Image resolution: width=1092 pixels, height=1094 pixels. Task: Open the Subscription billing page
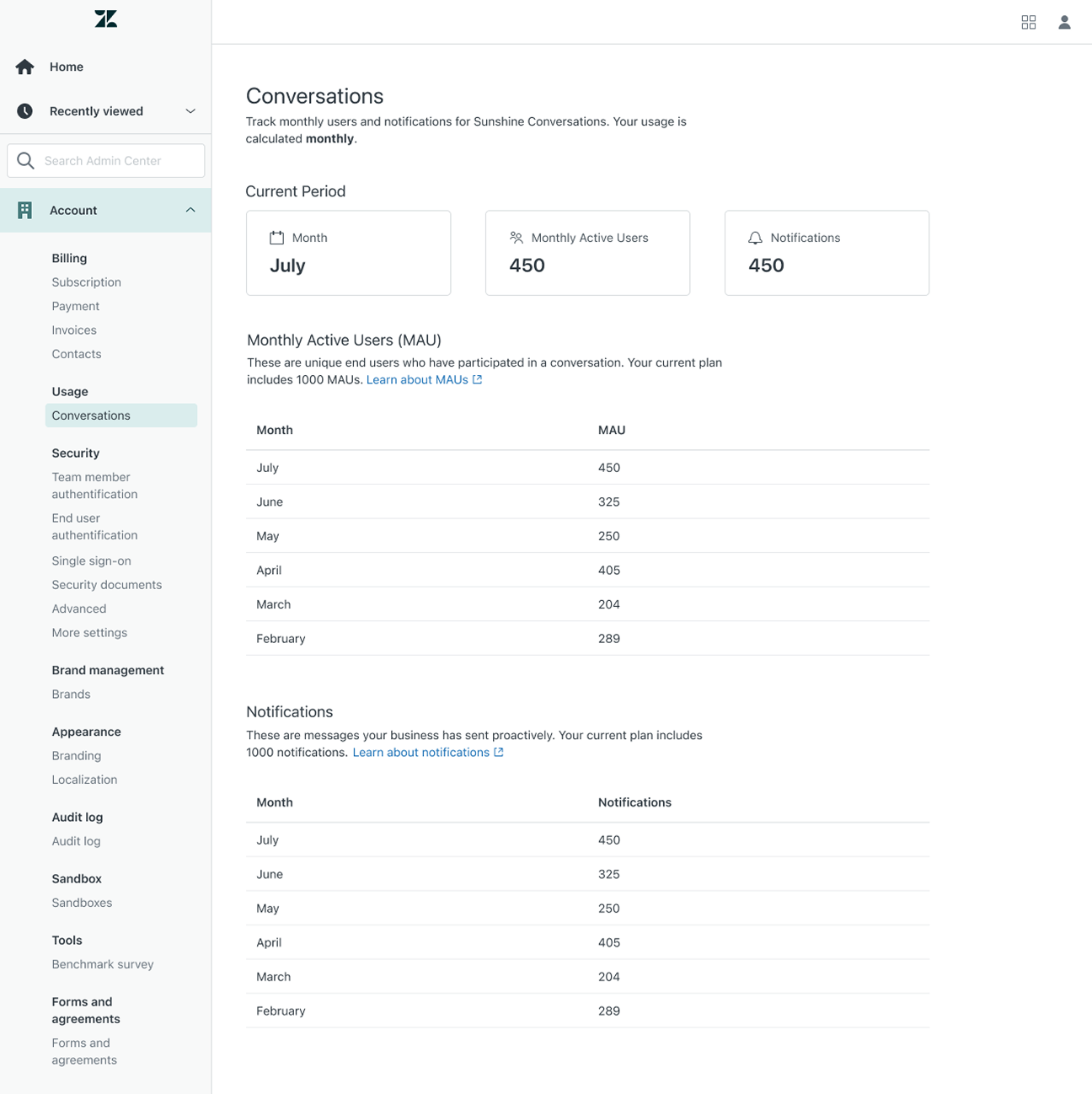click(x=86, y=282)
